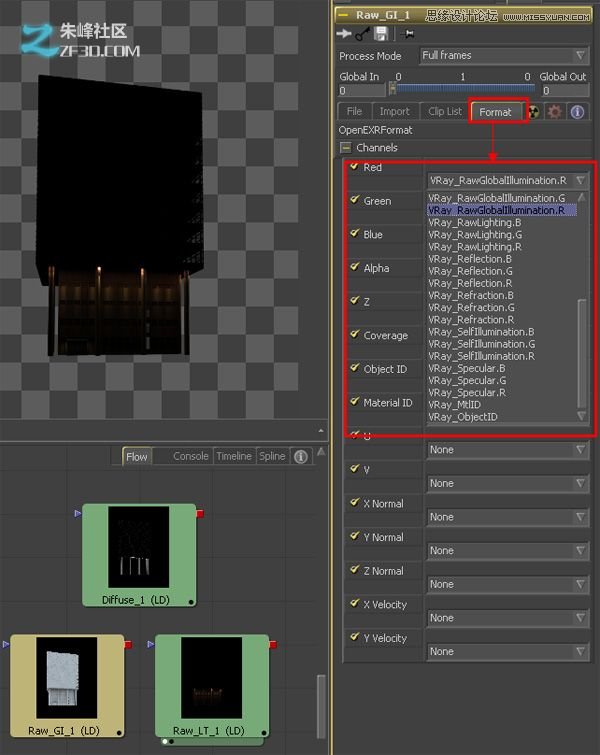Select VRay_MtlID in channel list
The width and height of the screenshot is (600, 755).
click(x=455, y=404)
